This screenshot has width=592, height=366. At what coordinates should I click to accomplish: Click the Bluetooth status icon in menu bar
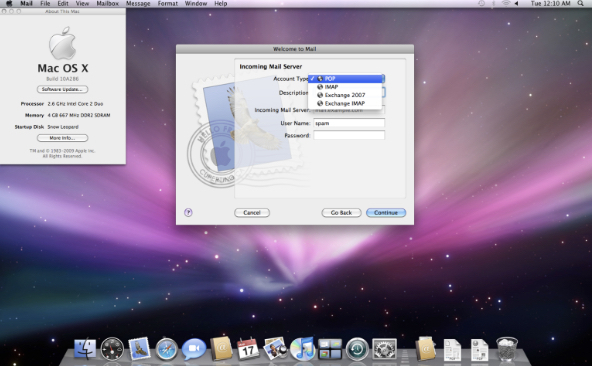(x=493, y=3)
